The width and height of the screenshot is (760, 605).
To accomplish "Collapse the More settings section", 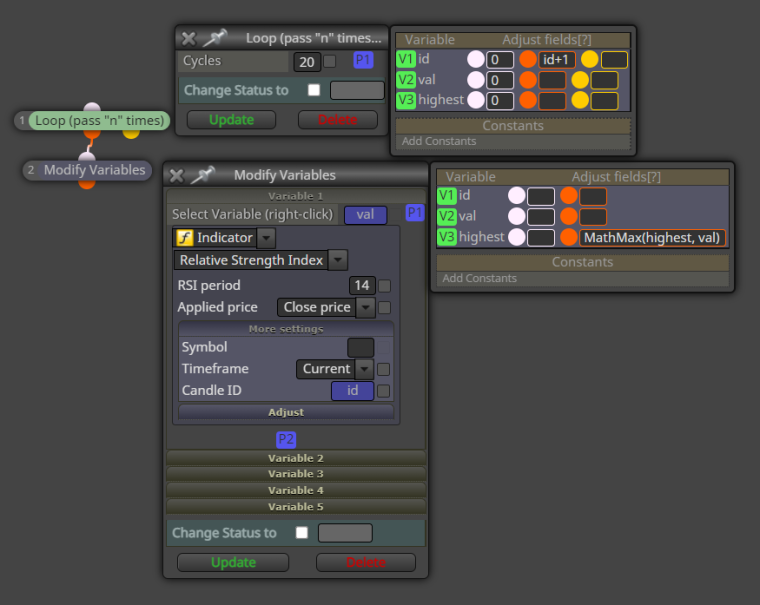I will [x=286, y=329].
